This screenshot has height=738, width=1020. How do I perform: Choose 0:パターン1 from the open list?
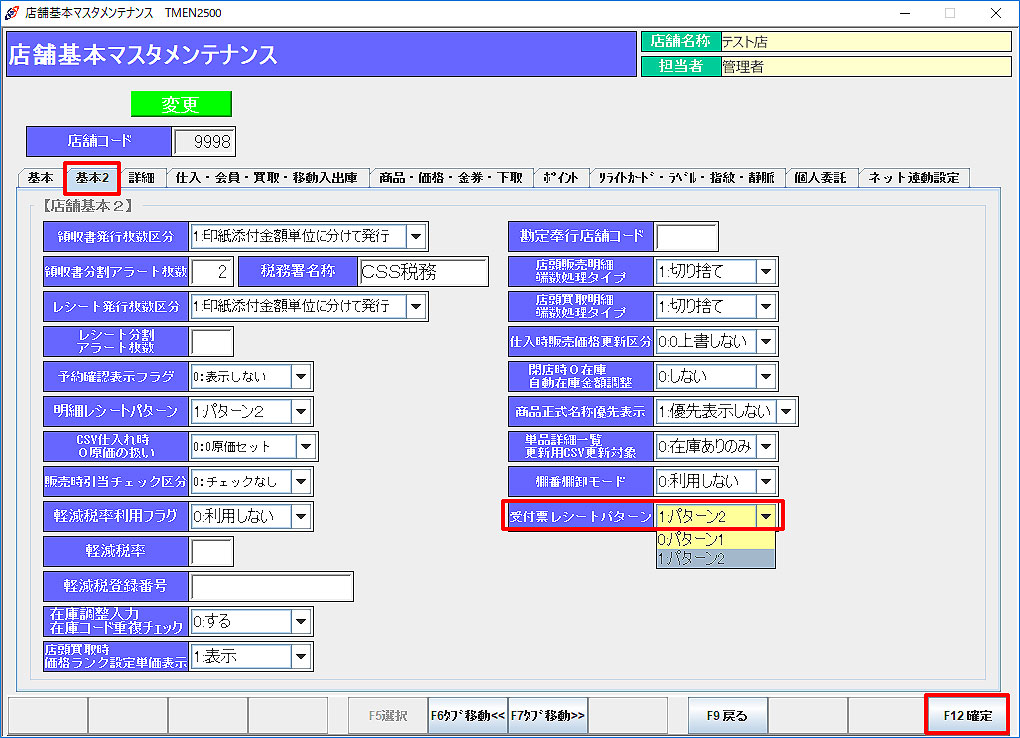pos(715,539)
